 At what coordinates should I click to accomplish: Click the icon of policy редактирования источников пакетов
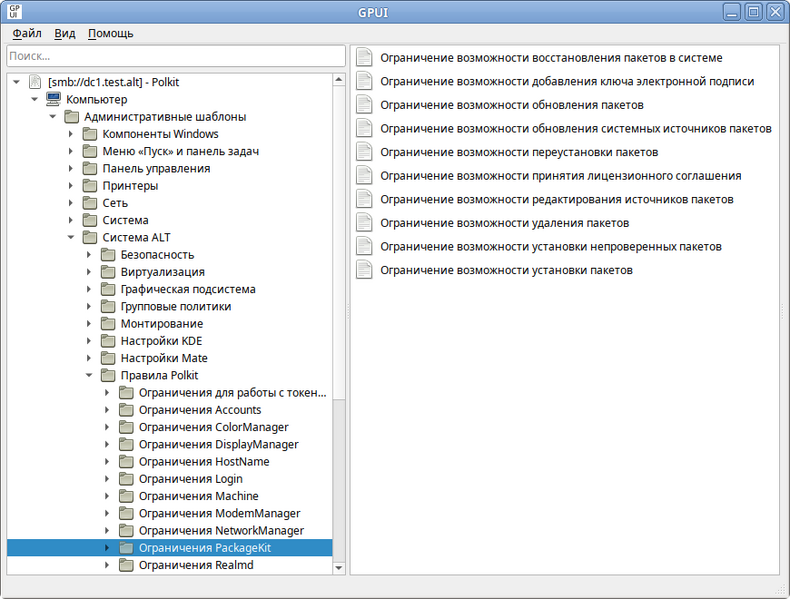[x=364, y=199]
